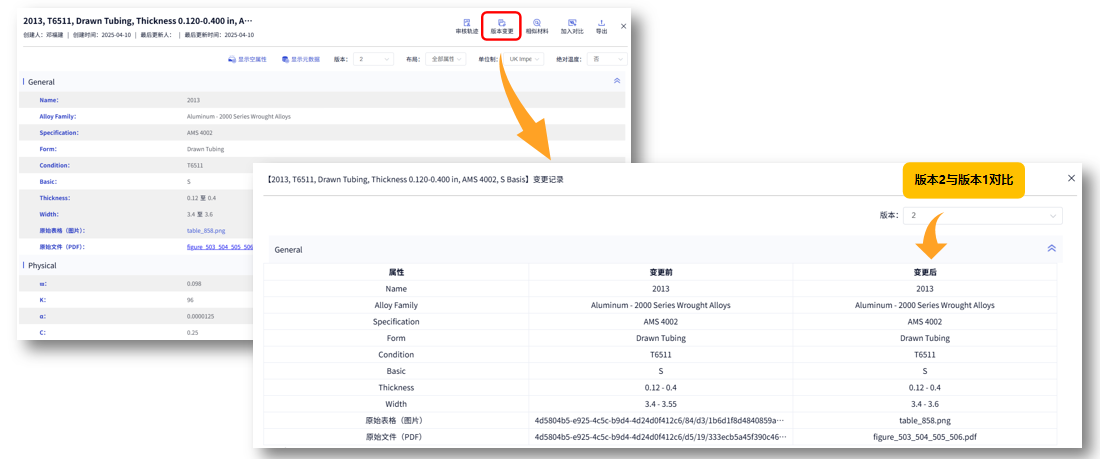Image resolution: width=1100 pixels, height=459 pixels.
Task: Select the Specification label in the detail window
Action: point(59,133)
